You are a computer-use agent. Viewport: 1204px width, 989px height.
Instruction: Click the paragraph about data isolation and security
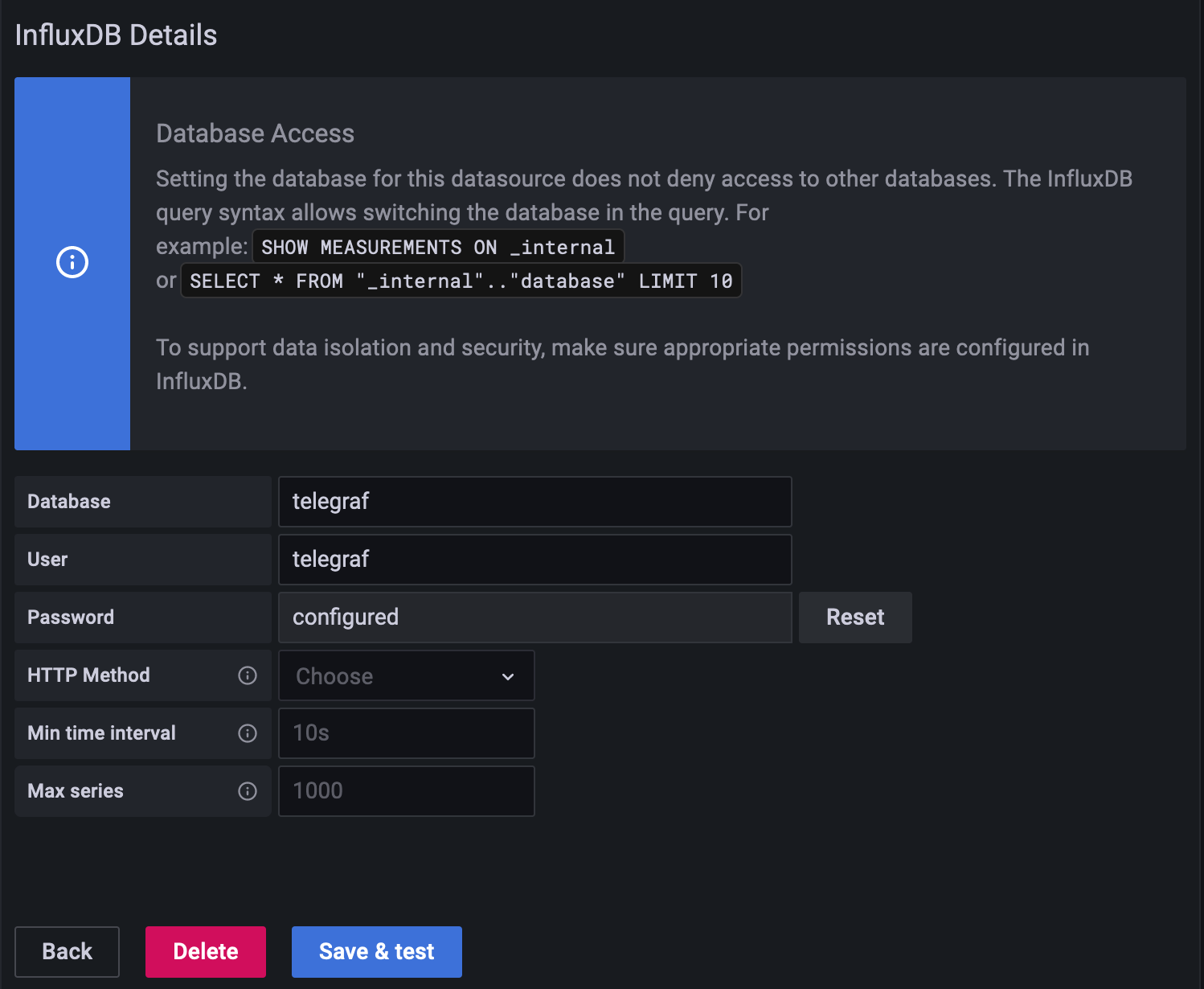[623, 364]
